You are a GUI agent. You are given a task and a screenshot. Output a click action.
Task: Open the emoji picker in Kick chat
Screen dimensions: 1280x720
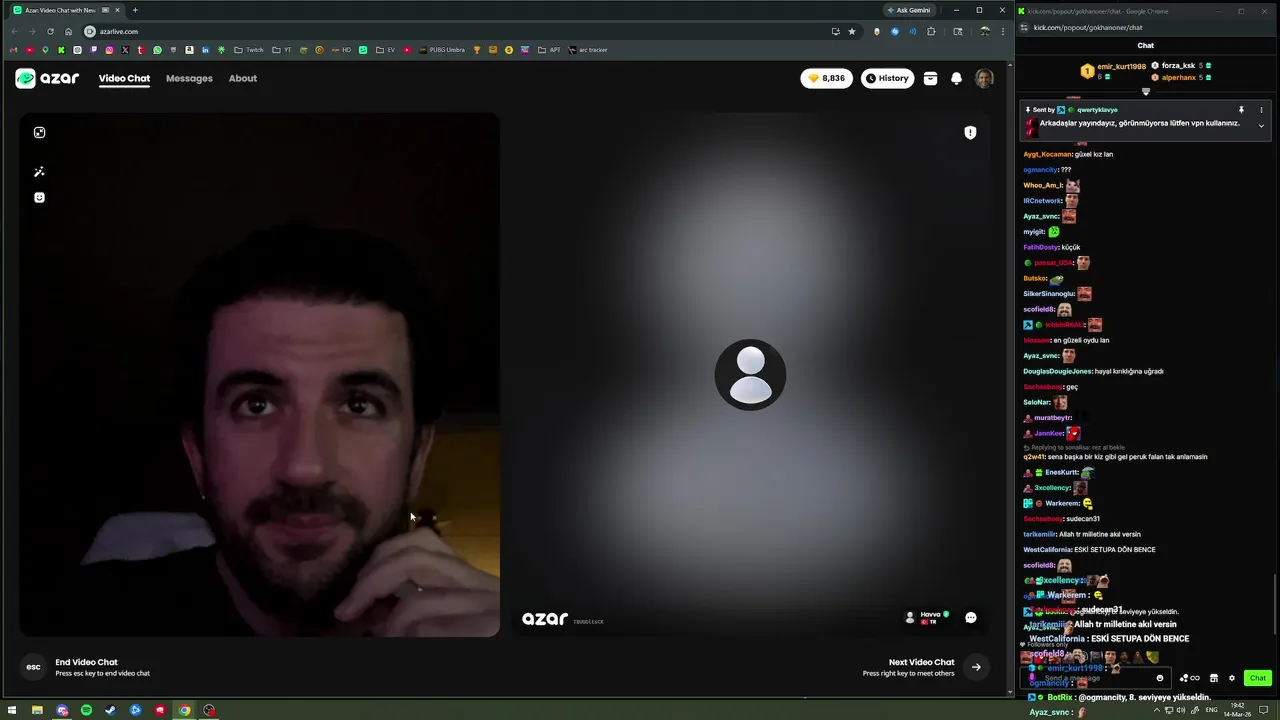coord(1160,678)
